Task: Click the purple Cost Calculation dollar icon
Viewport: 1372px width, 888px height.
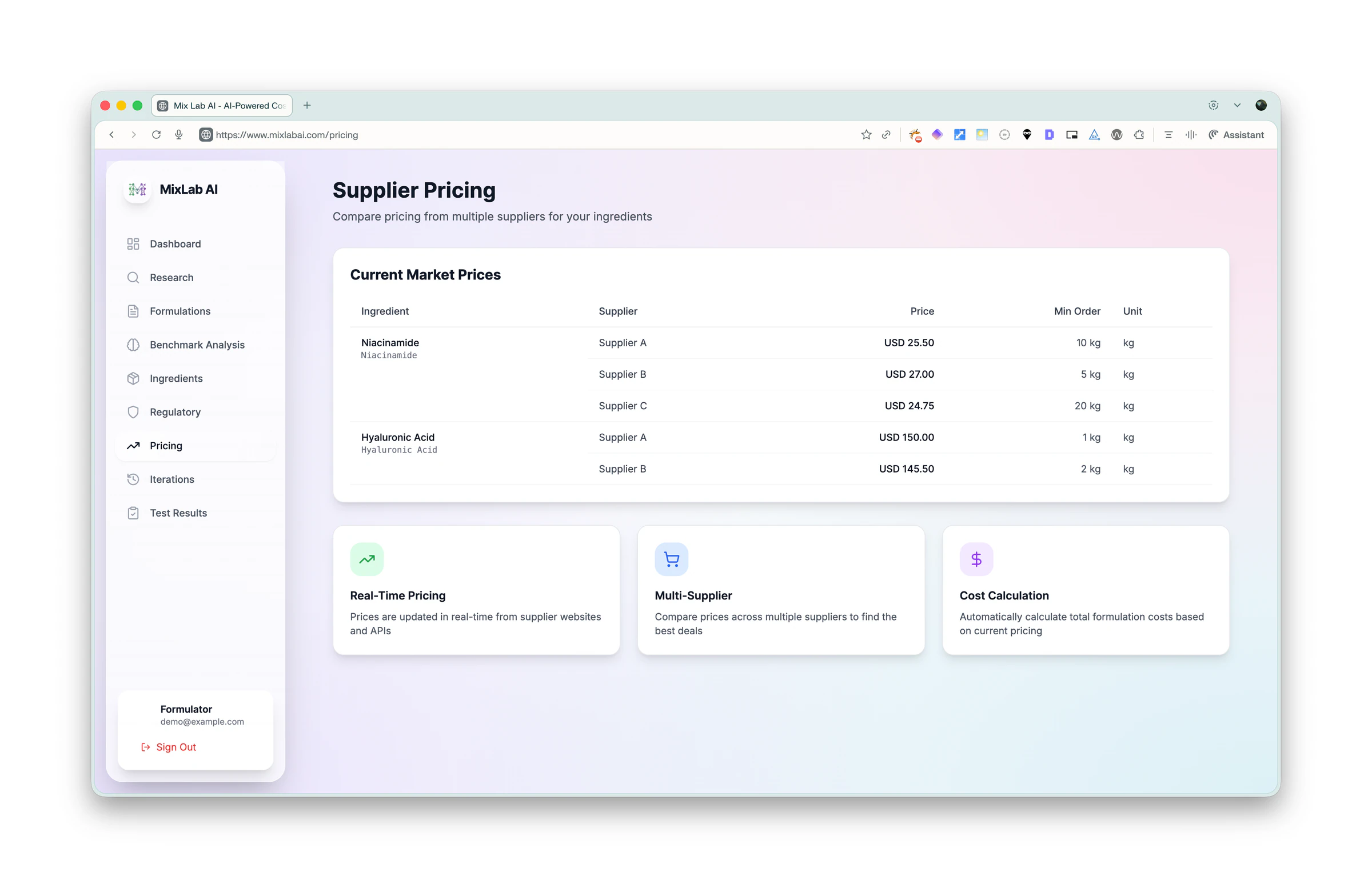Action: tap(976, 559)
